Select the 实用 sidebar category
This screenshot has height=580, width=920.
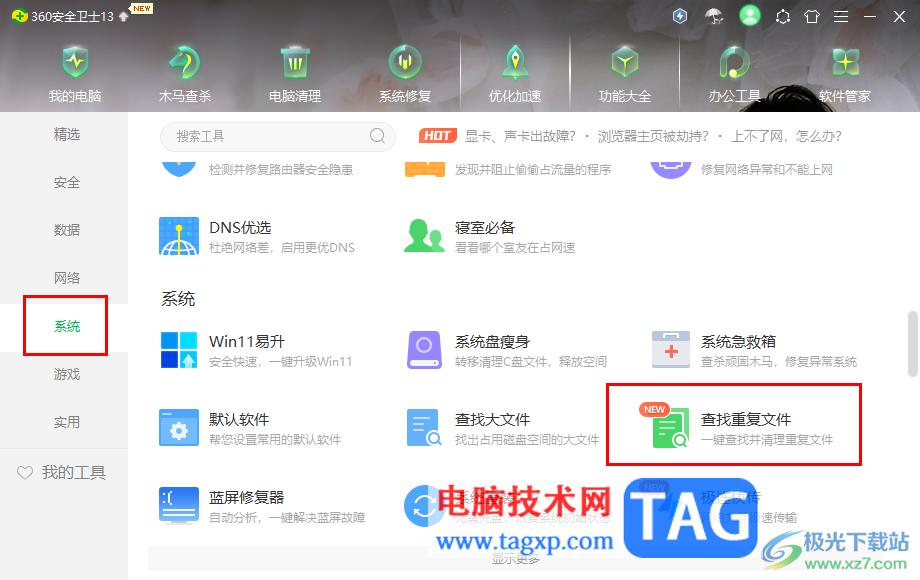click(x=67, y=422)
